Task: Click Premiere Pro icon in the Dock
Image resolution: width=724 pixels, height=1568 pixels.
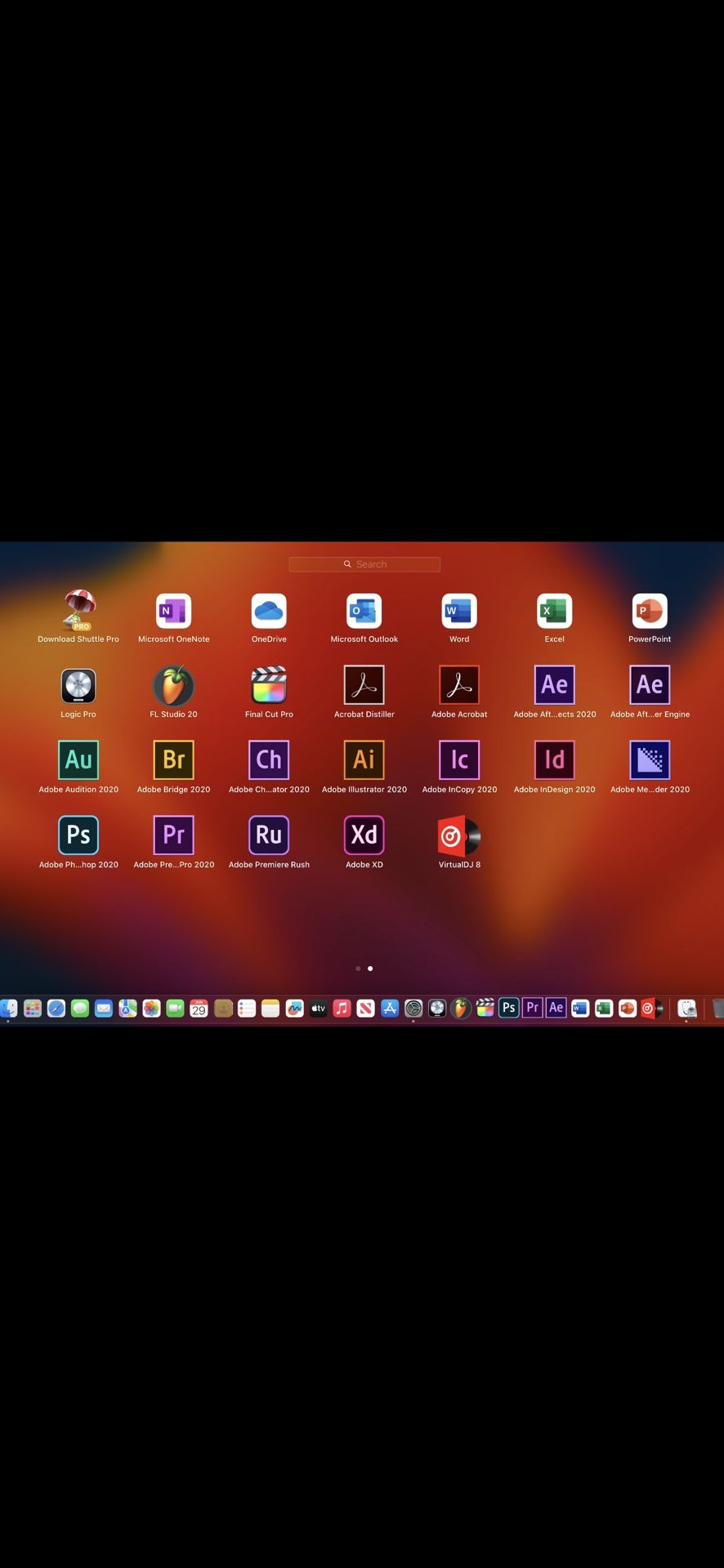Action: [x=533, y=1008]
